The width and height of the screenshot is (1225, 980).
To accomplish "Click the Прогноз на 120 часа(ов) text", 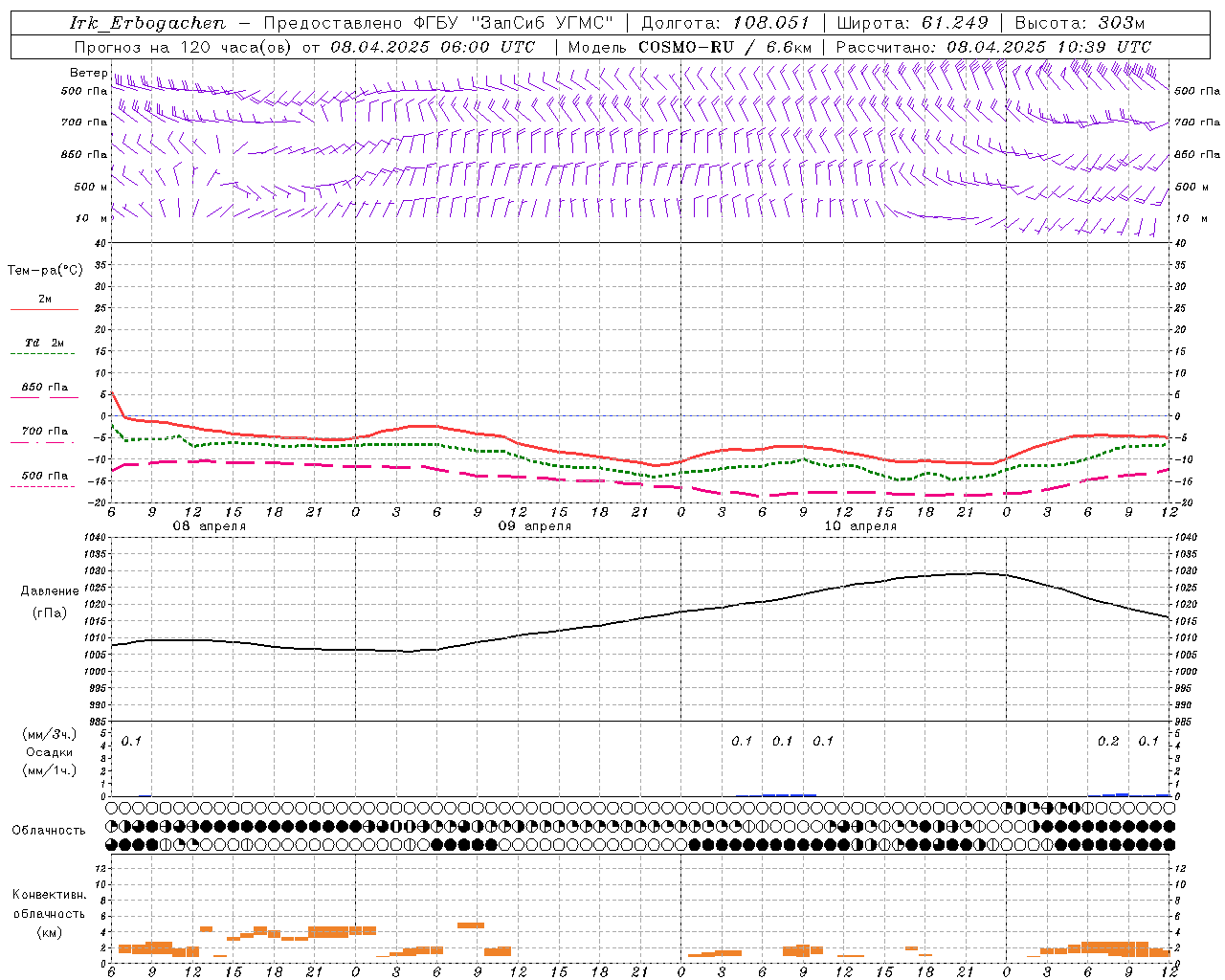I will pyautogui.click(x=184, y=47).
